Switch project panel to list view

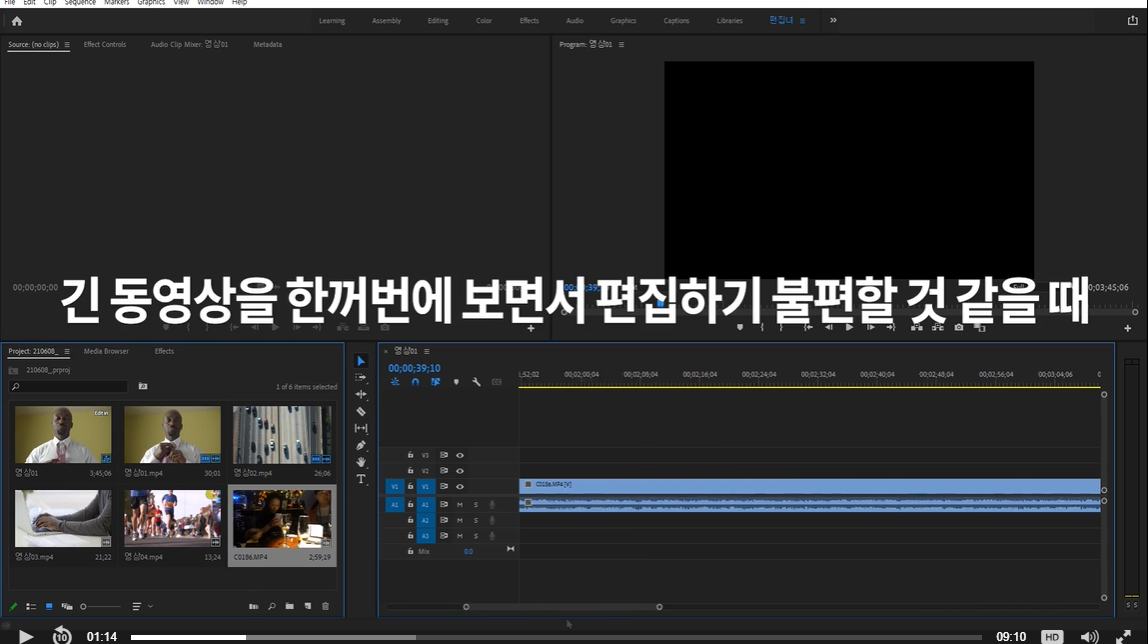click(x=31, y=606)
